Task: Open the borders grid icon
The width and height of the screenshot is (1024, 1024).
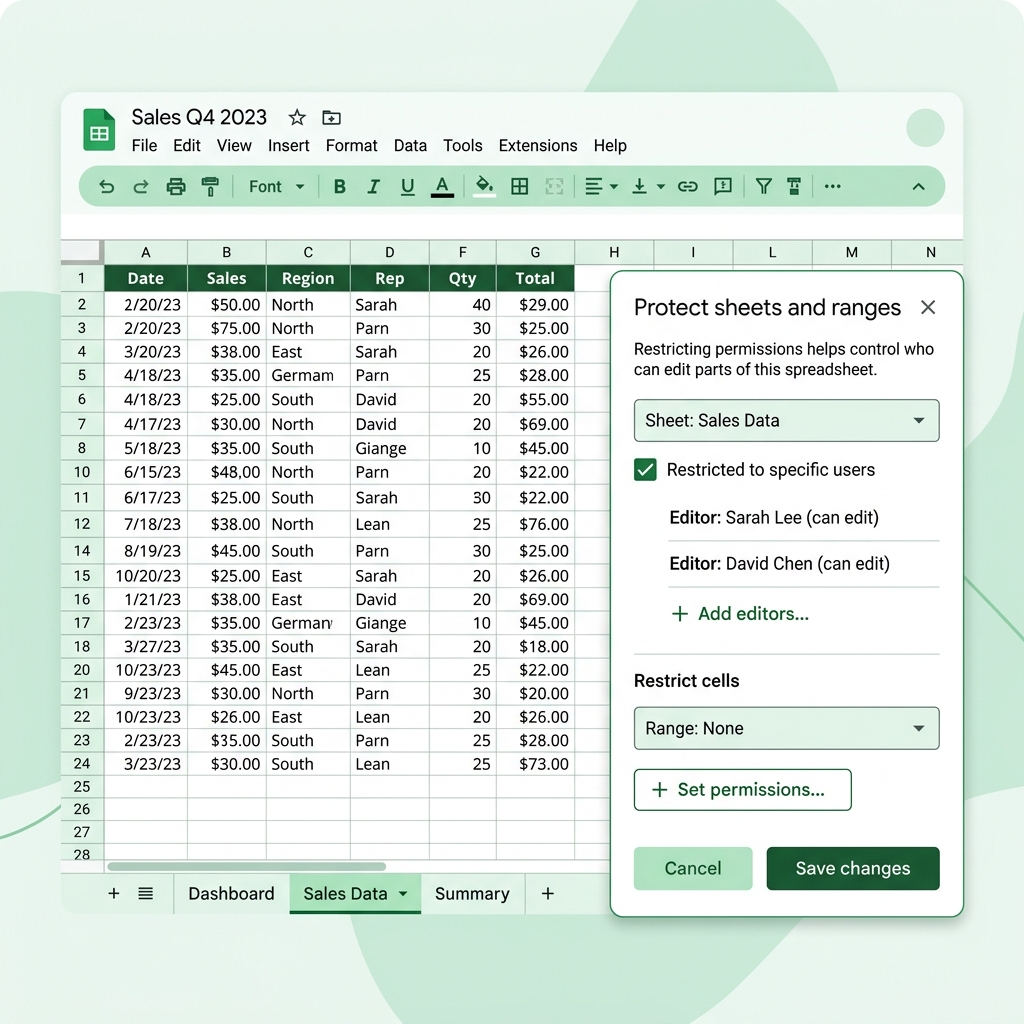Action: pyautogui.click(x=520, y=187)
